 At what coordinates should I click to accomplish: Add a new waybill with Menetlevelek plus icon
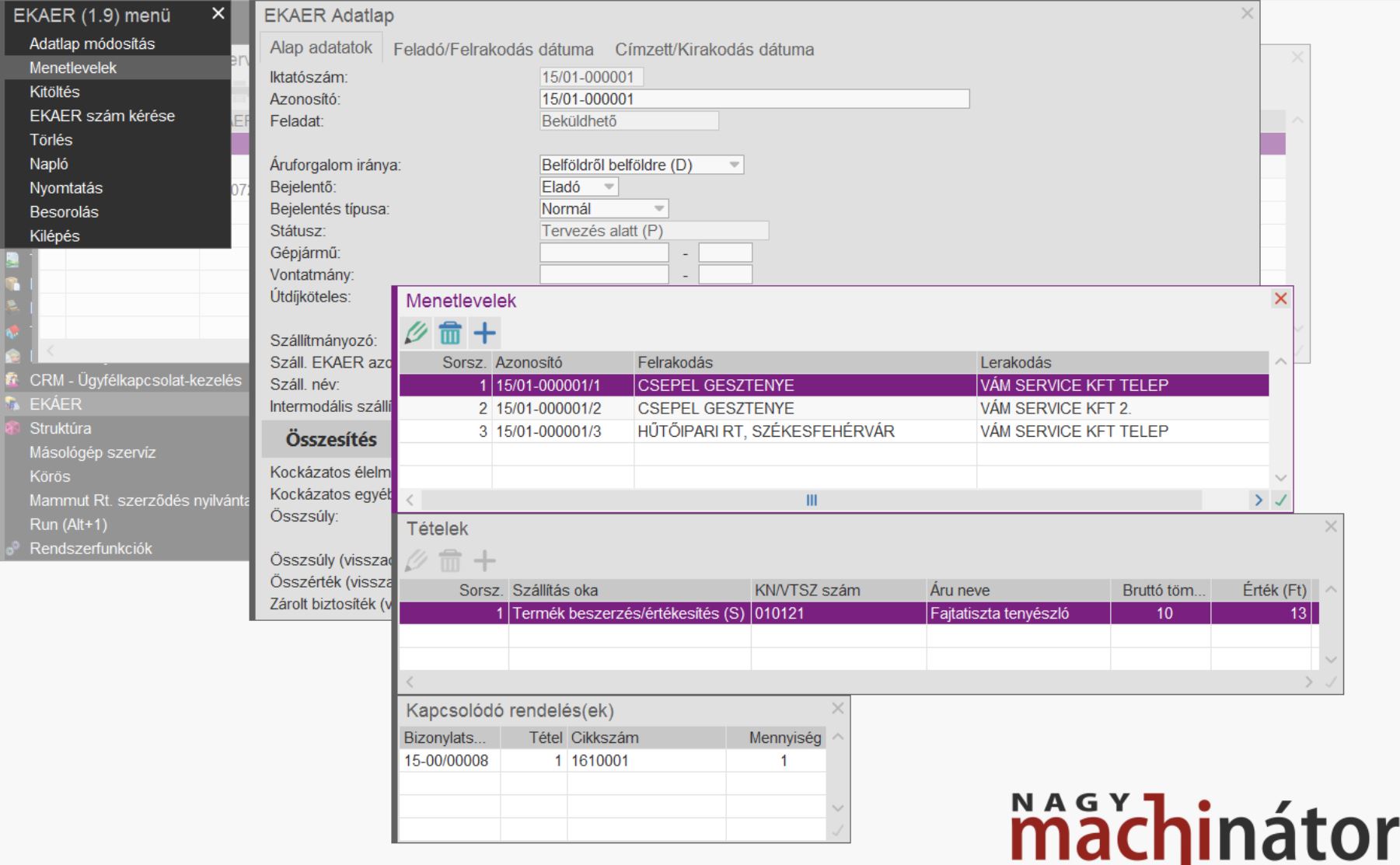click(484, 333)
